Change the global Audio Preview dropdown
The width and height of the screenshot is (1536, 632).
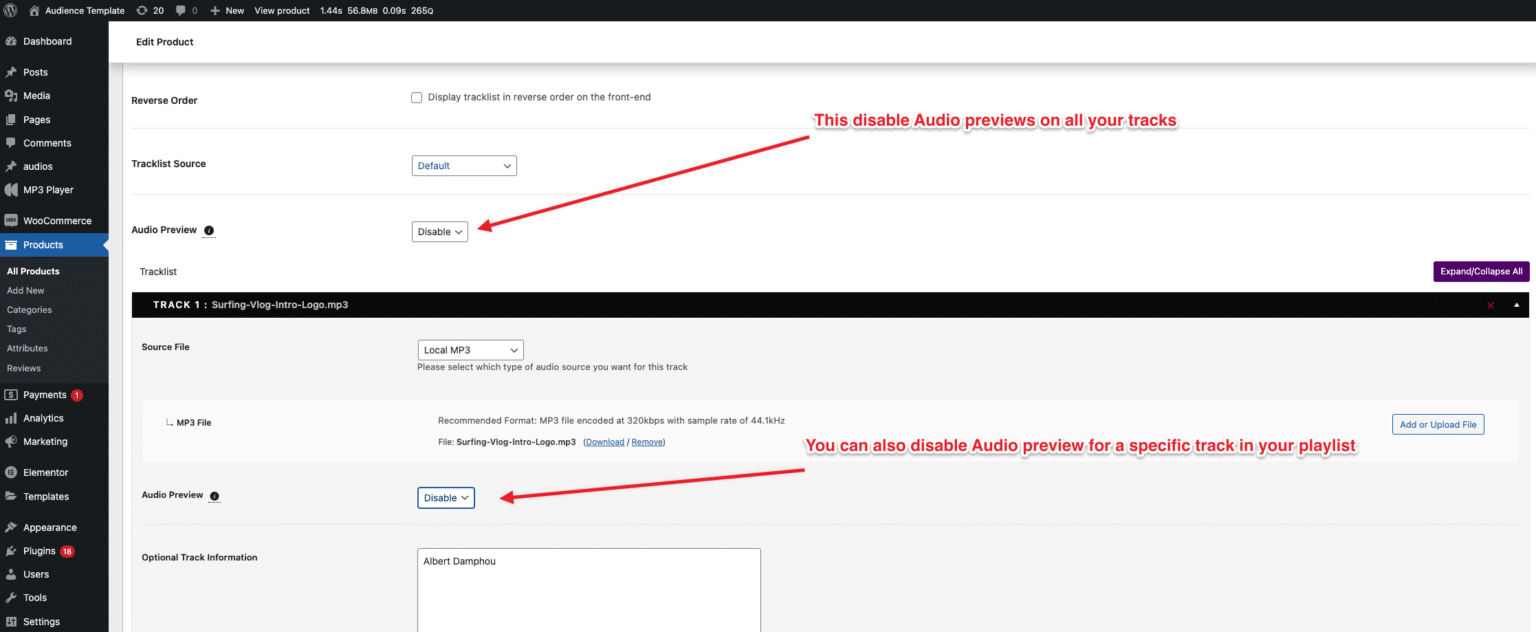point(439,231)
